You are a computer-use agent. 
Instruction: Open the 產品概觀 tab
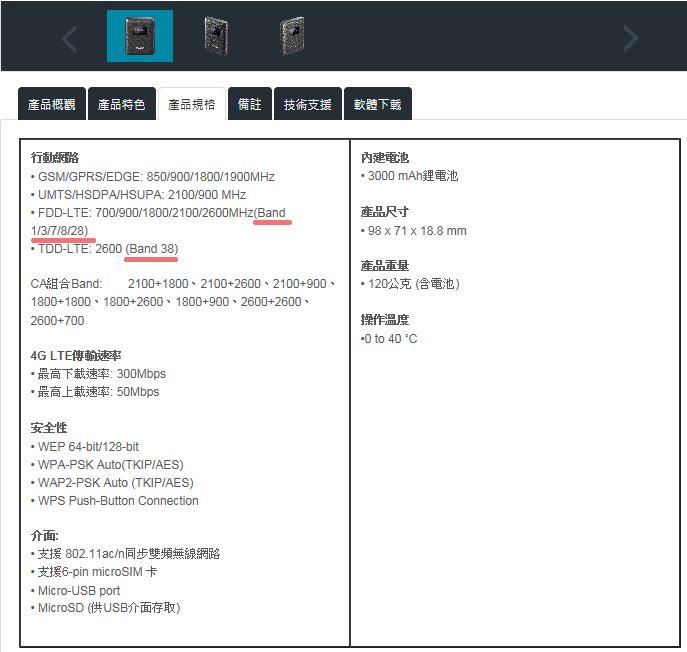coord(52,104)
